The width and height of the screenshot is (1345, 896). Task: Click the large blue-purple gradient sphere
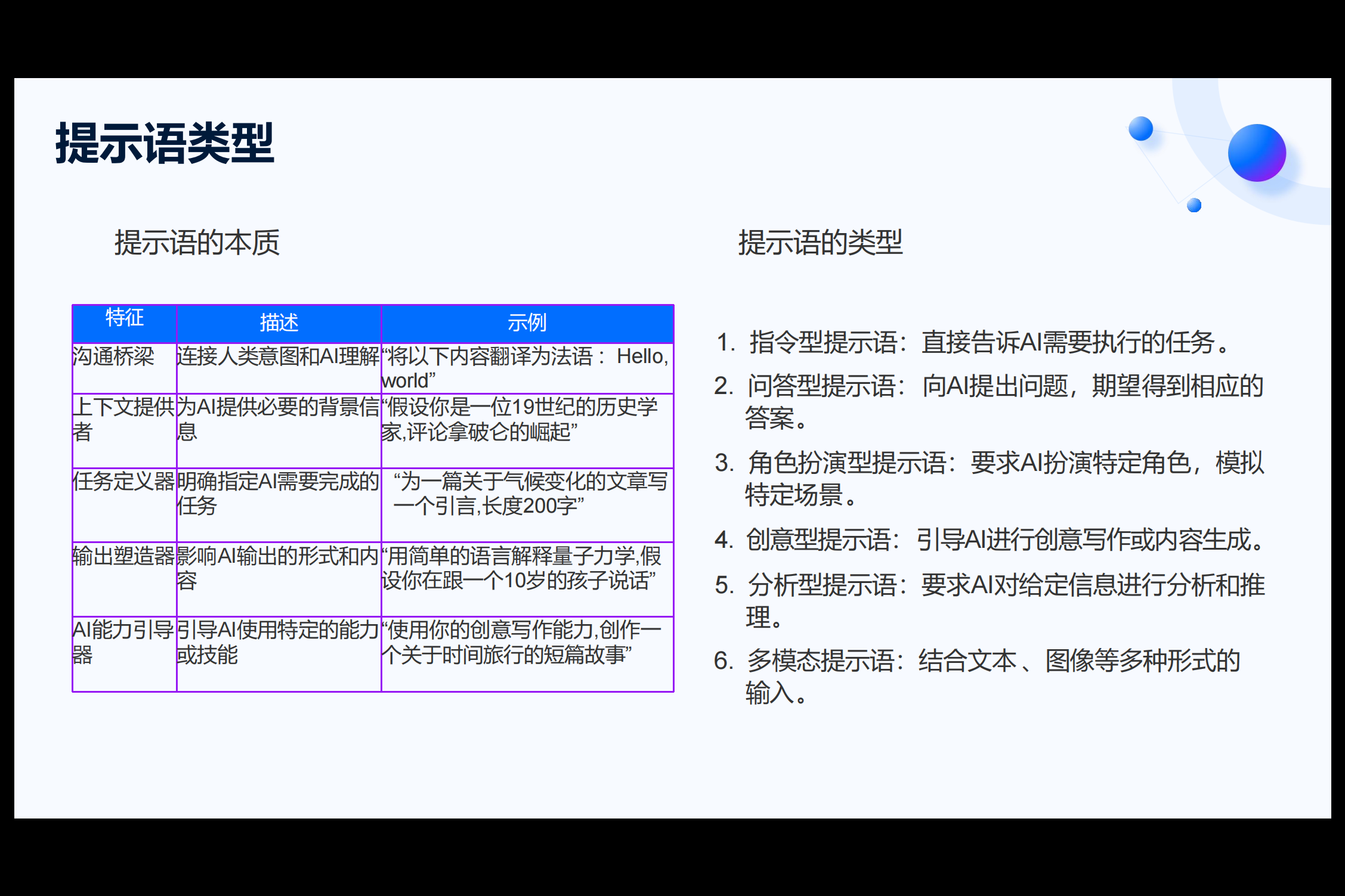tap(1256, 153)
